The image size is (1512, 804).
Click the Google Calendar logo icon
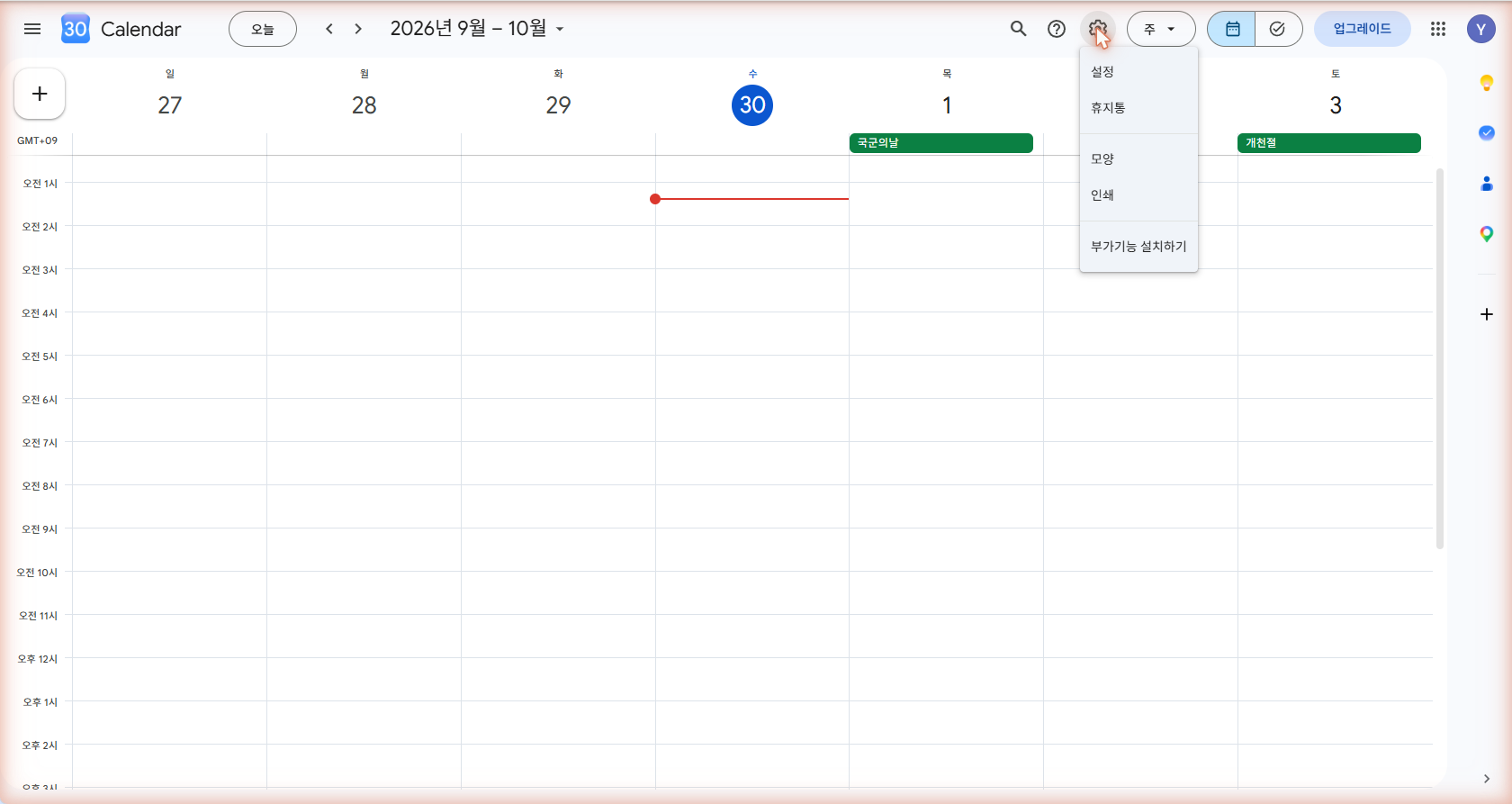tap(76, 29)
